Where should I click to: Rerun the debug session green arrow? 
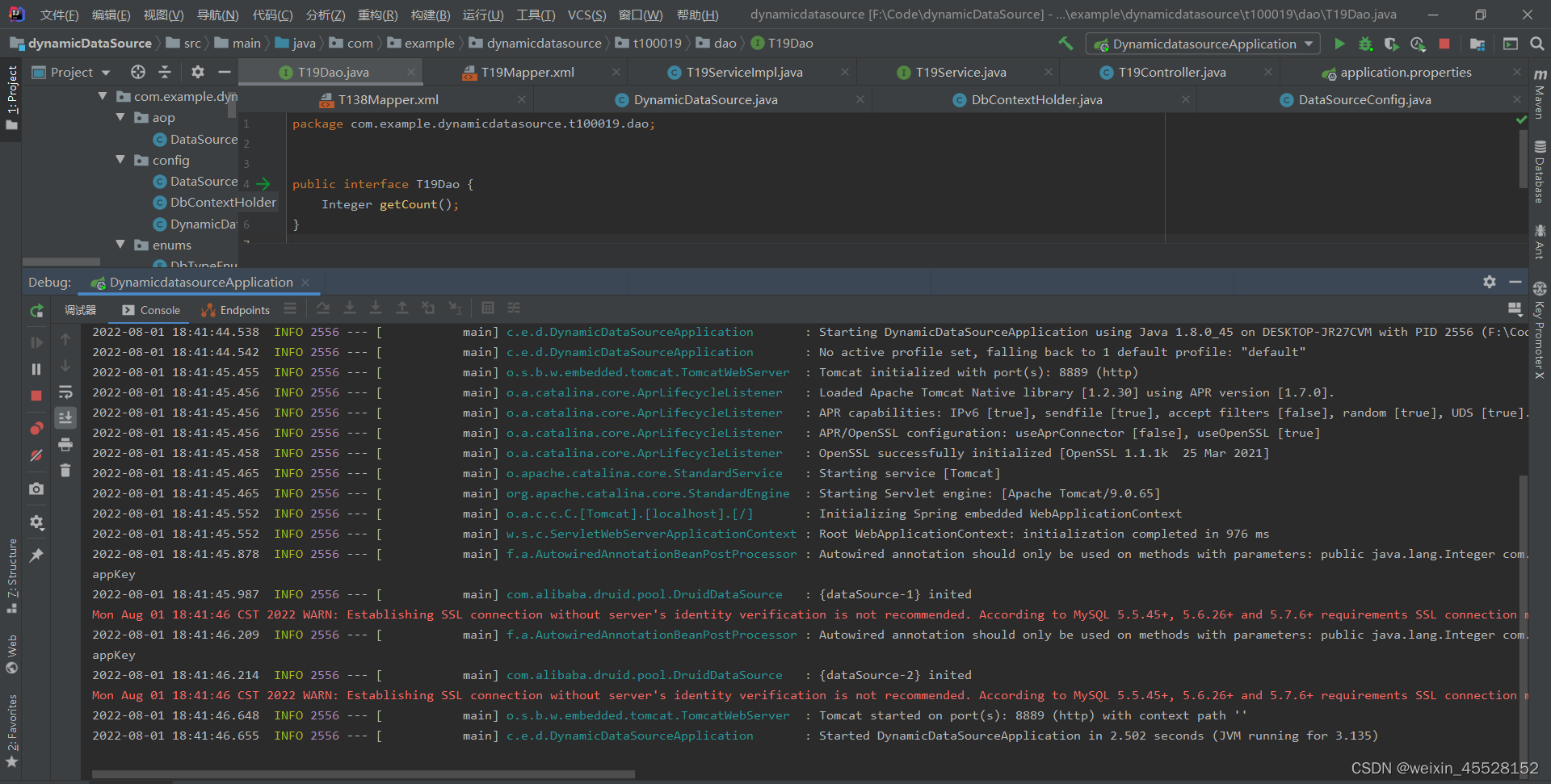point(36,311)
